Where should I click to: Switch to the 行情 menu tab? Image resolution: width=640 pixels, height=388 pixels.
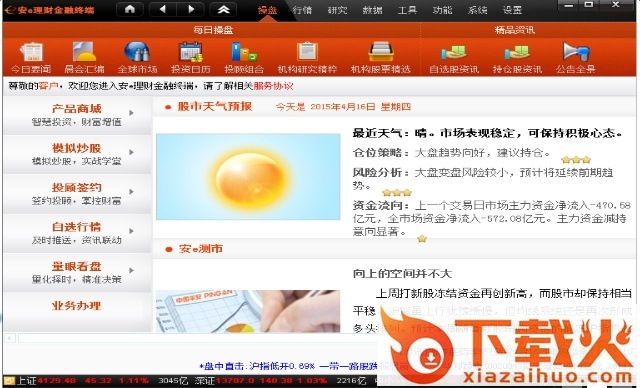[302, 10]
